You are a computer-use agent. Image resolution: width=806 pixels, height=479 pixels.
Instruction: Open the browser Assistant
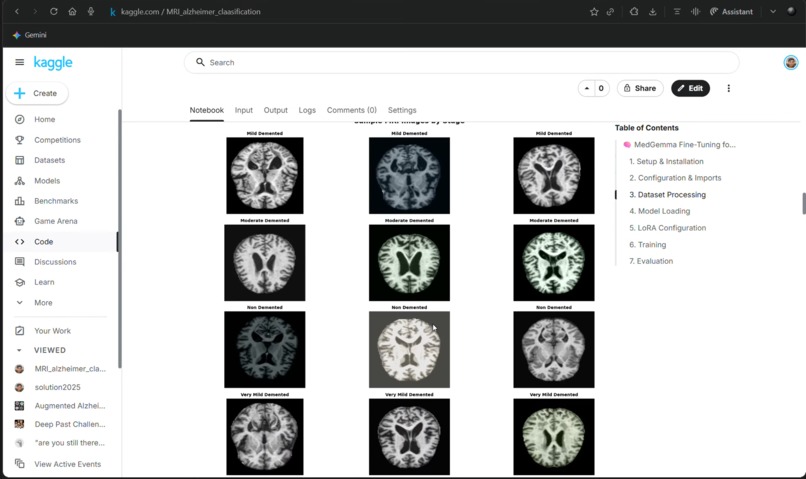[x=731, y=11]
